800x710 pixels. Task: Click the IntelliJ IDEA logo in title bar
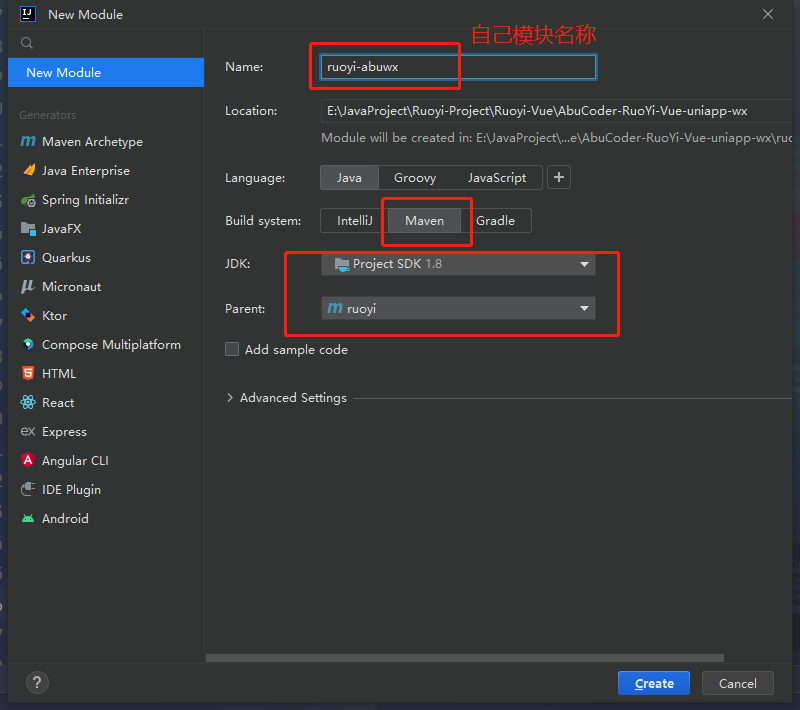tap(28, 14)
